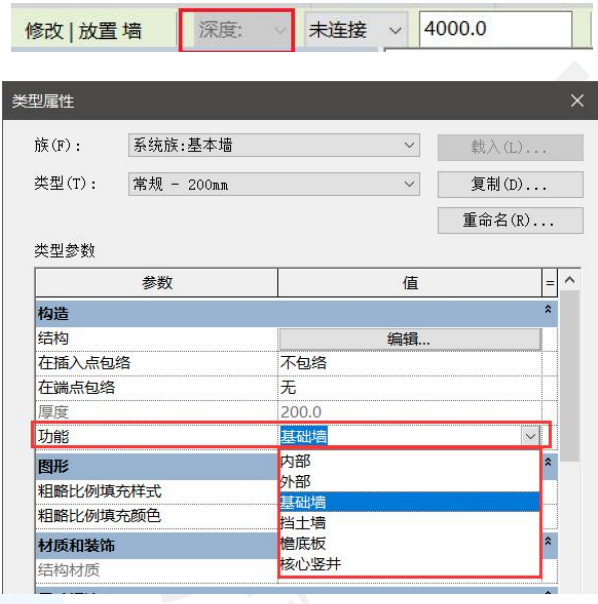Click the scrollbar up arrow

(x=569, y=280)
